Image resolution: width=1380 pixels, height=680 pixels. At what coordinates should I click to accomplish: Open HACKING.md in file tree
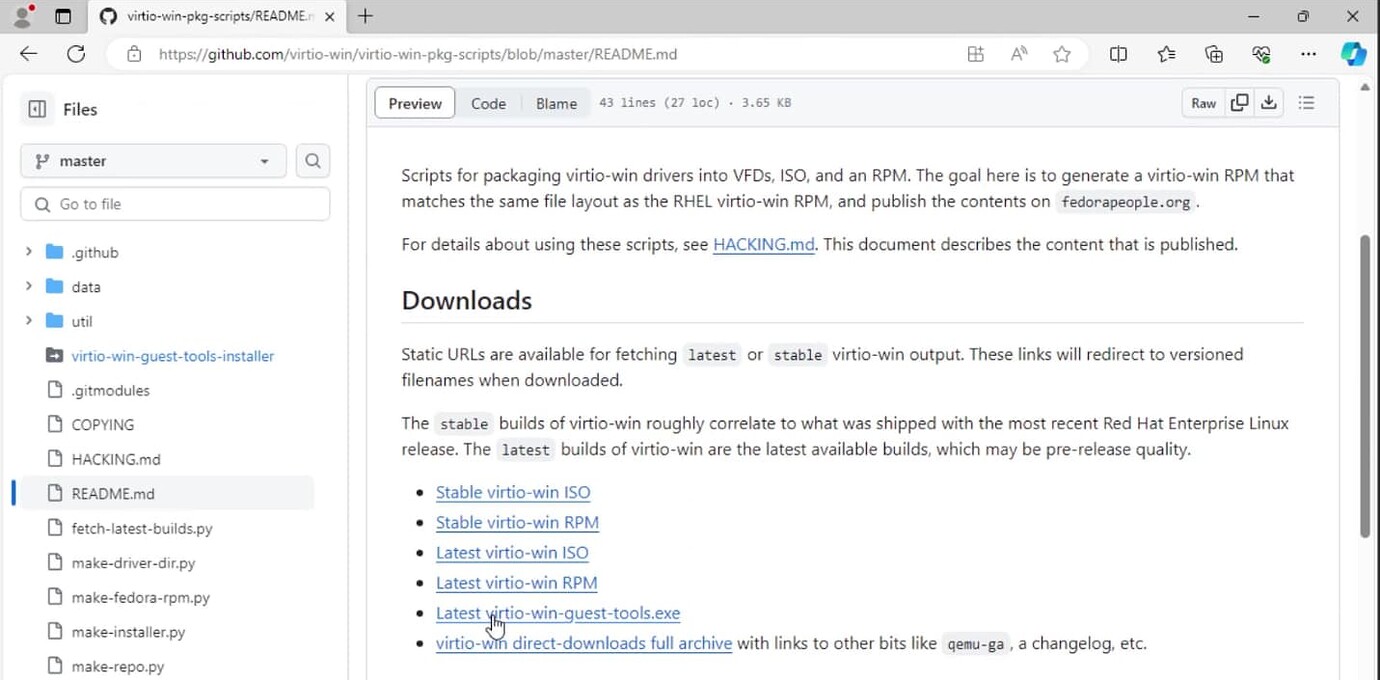116,459
